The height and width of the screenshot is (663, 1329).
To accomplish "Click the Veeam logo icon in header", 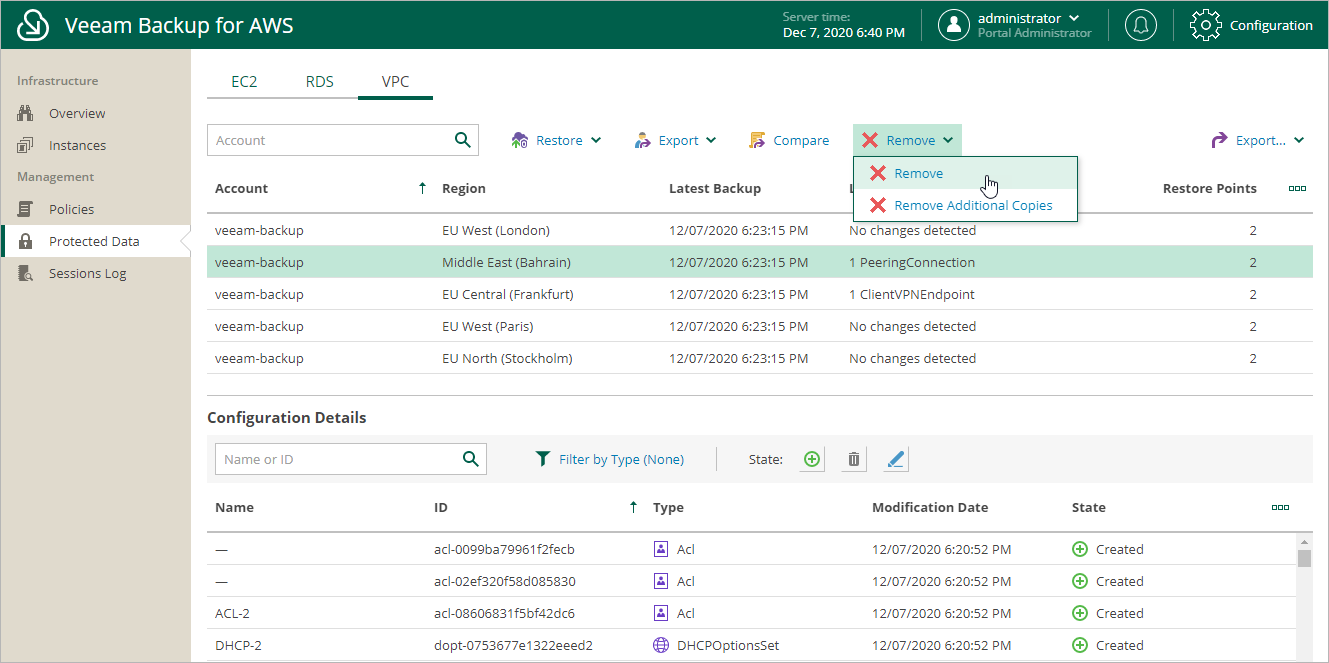I will 34,25.
